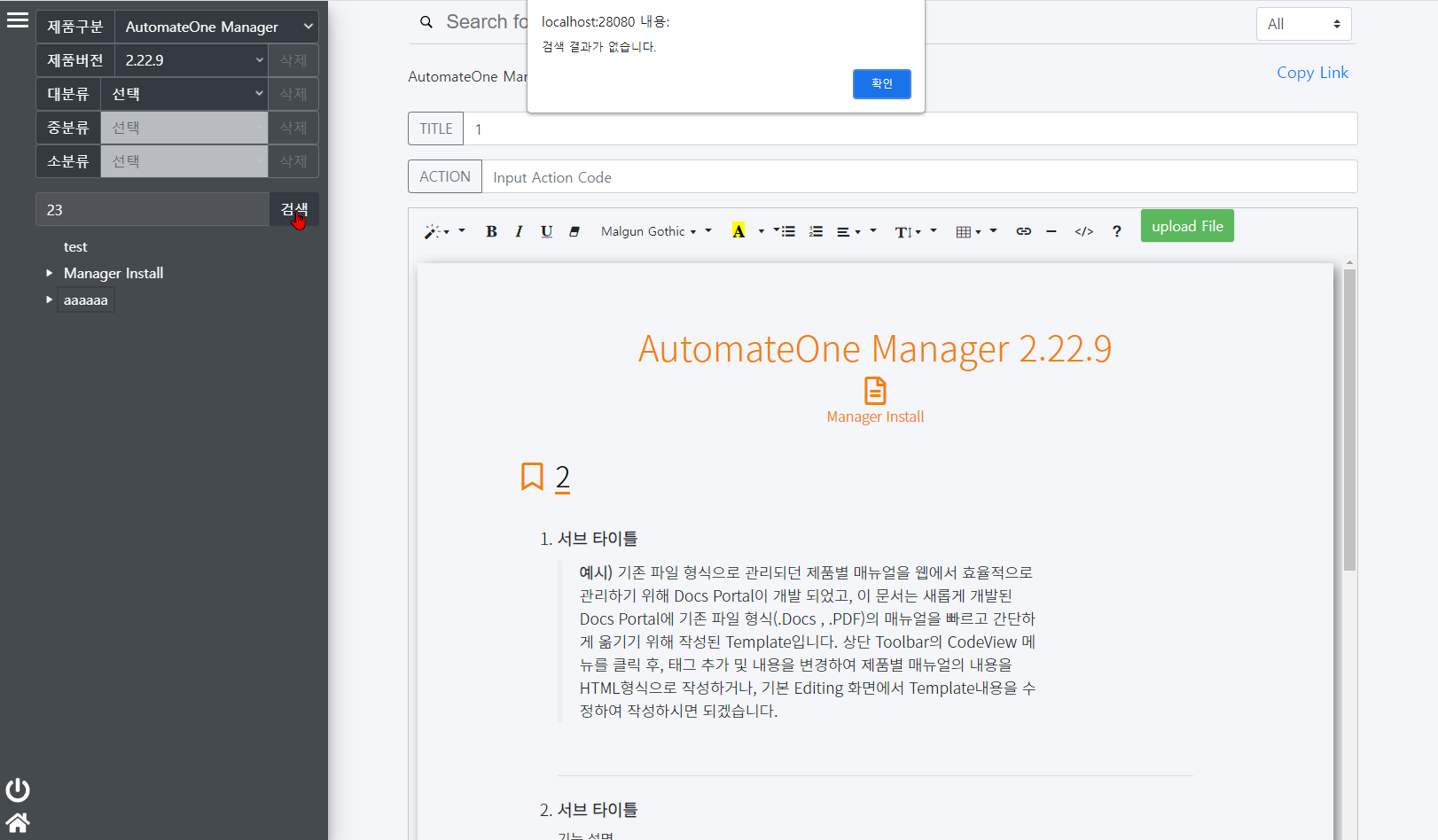Image resolution: width=1438 pixels, height=840 pixels.
Task: Open code view with the </> icon
Action: pyautogui.click(x=1083, y=231)
